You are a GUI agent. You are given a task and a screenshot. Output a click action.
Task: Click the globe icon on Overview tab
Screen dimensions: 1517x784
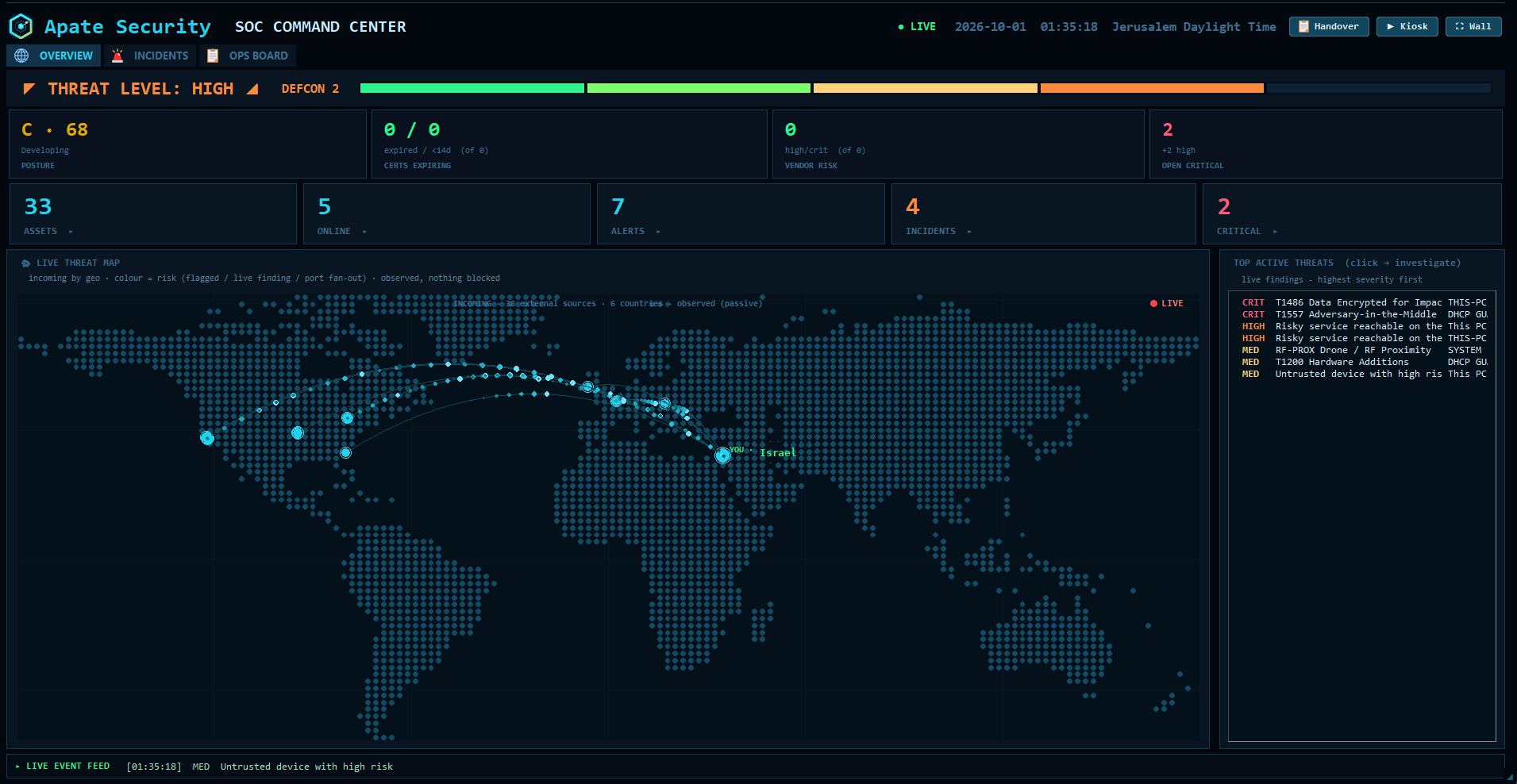(x=21, y=56)
